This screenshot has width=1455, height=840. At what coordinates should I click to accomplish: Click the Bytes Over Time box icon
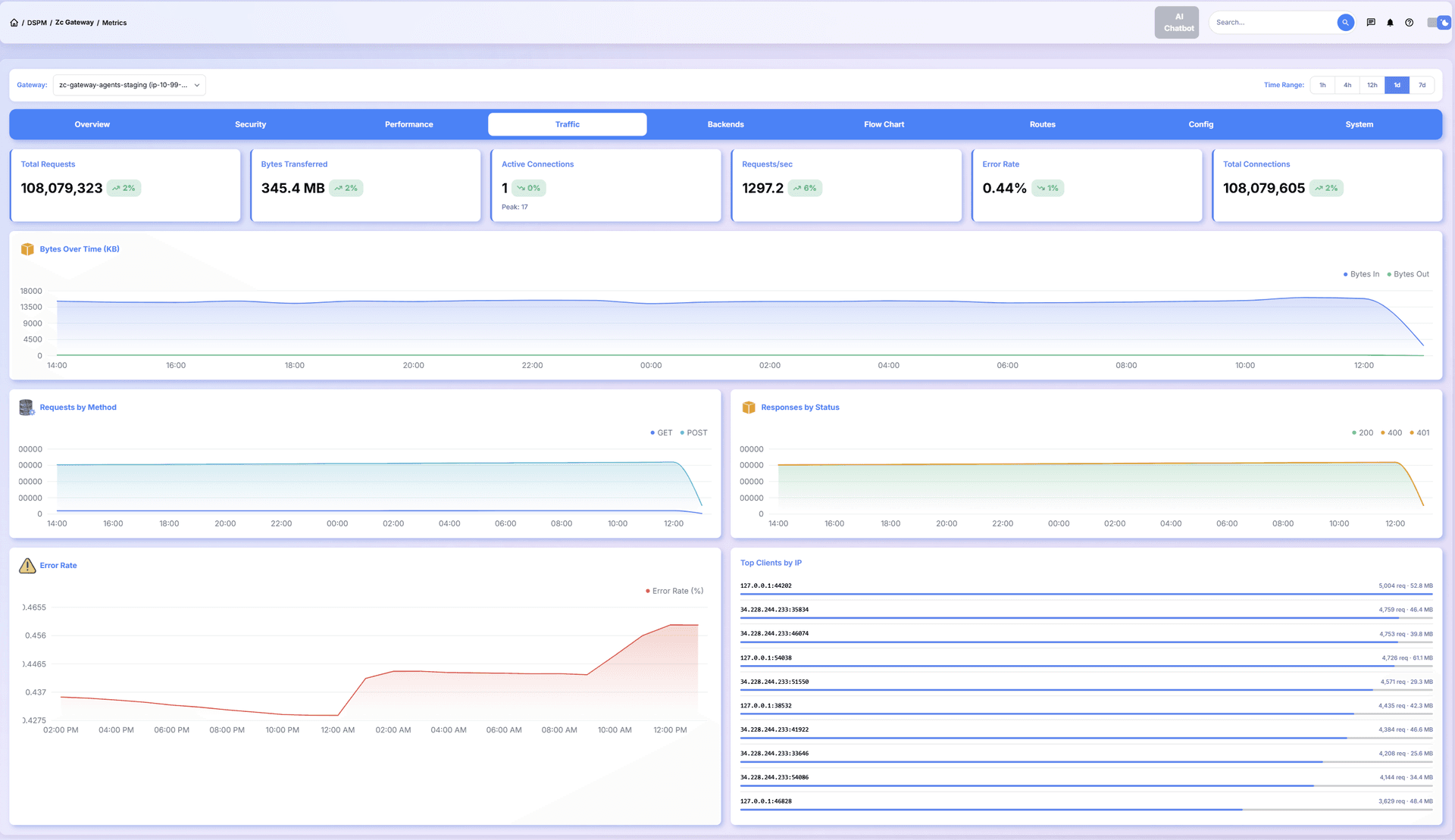pos(27,249)
